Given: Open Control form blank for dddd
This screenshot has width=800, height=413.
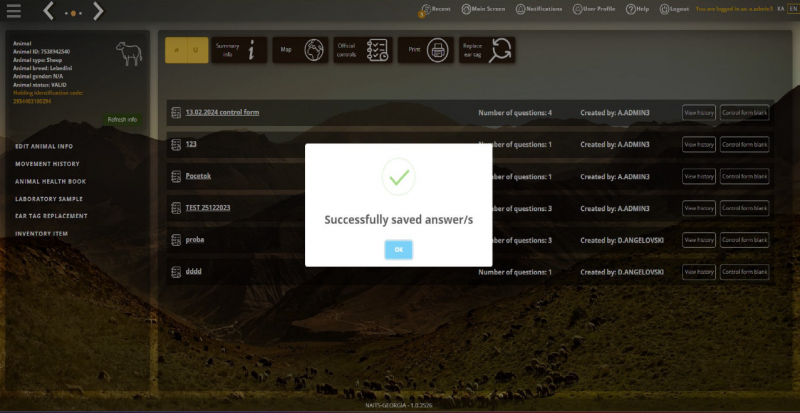Looking at the screenshot, I should tap(744, 272).
